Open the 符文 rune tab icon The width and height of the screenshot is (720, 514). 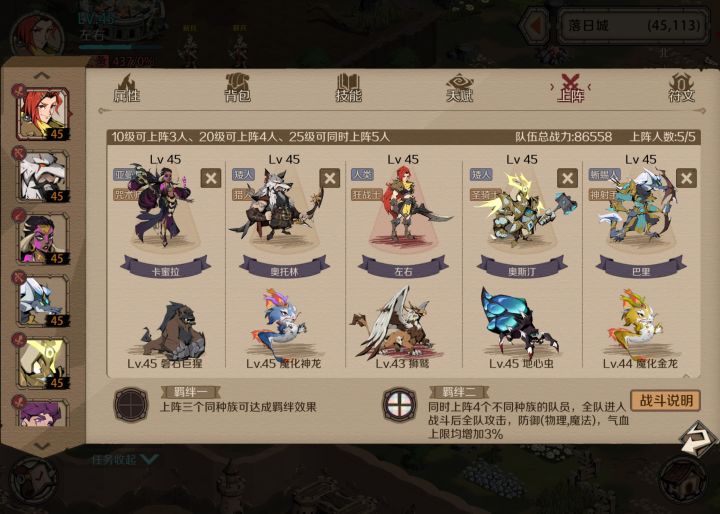pyautogui.click(x=681, y=88)
